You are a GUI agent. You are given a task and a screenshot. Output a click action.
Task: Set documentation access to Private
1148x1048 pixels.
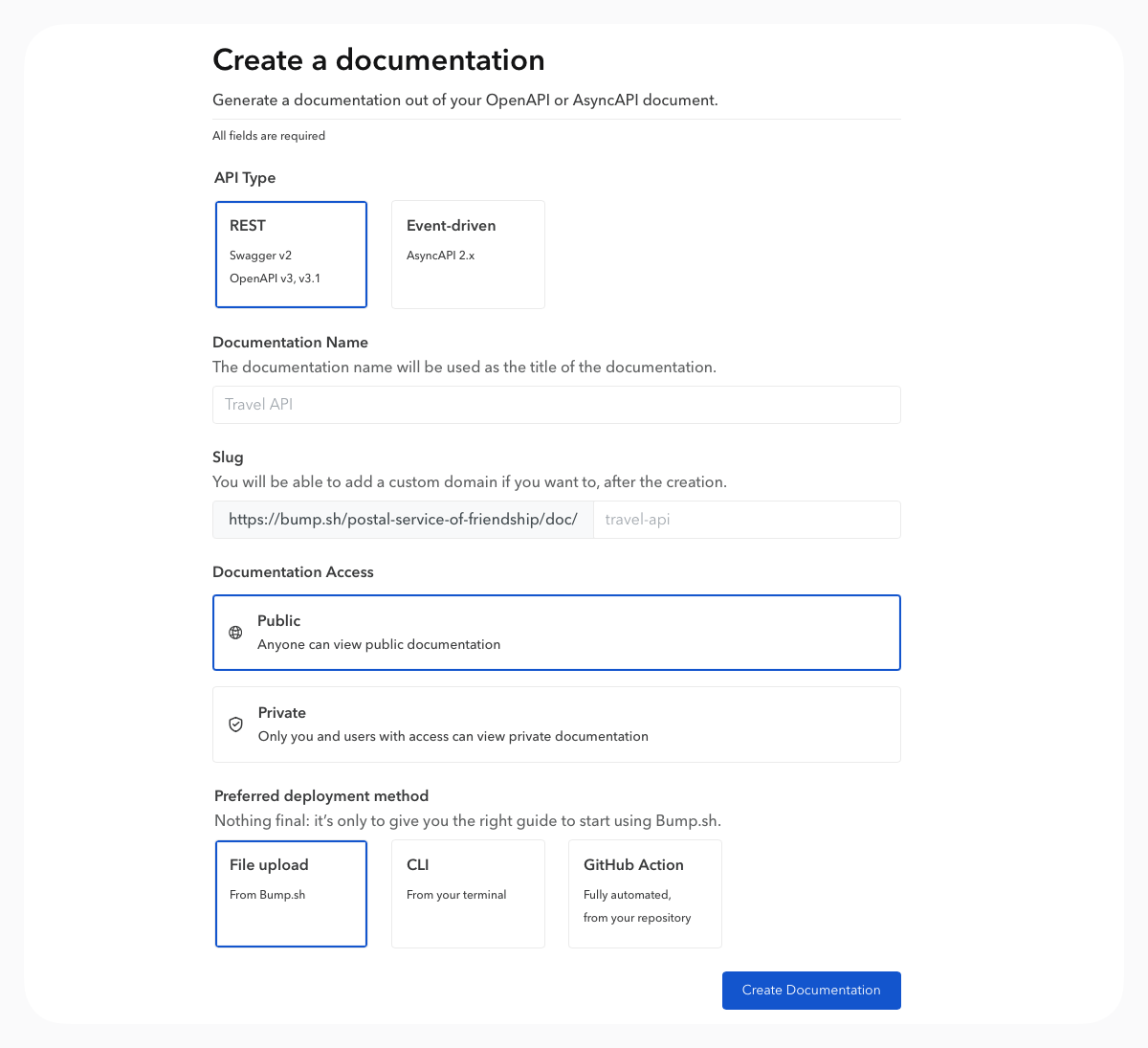(x=556, y=725)
